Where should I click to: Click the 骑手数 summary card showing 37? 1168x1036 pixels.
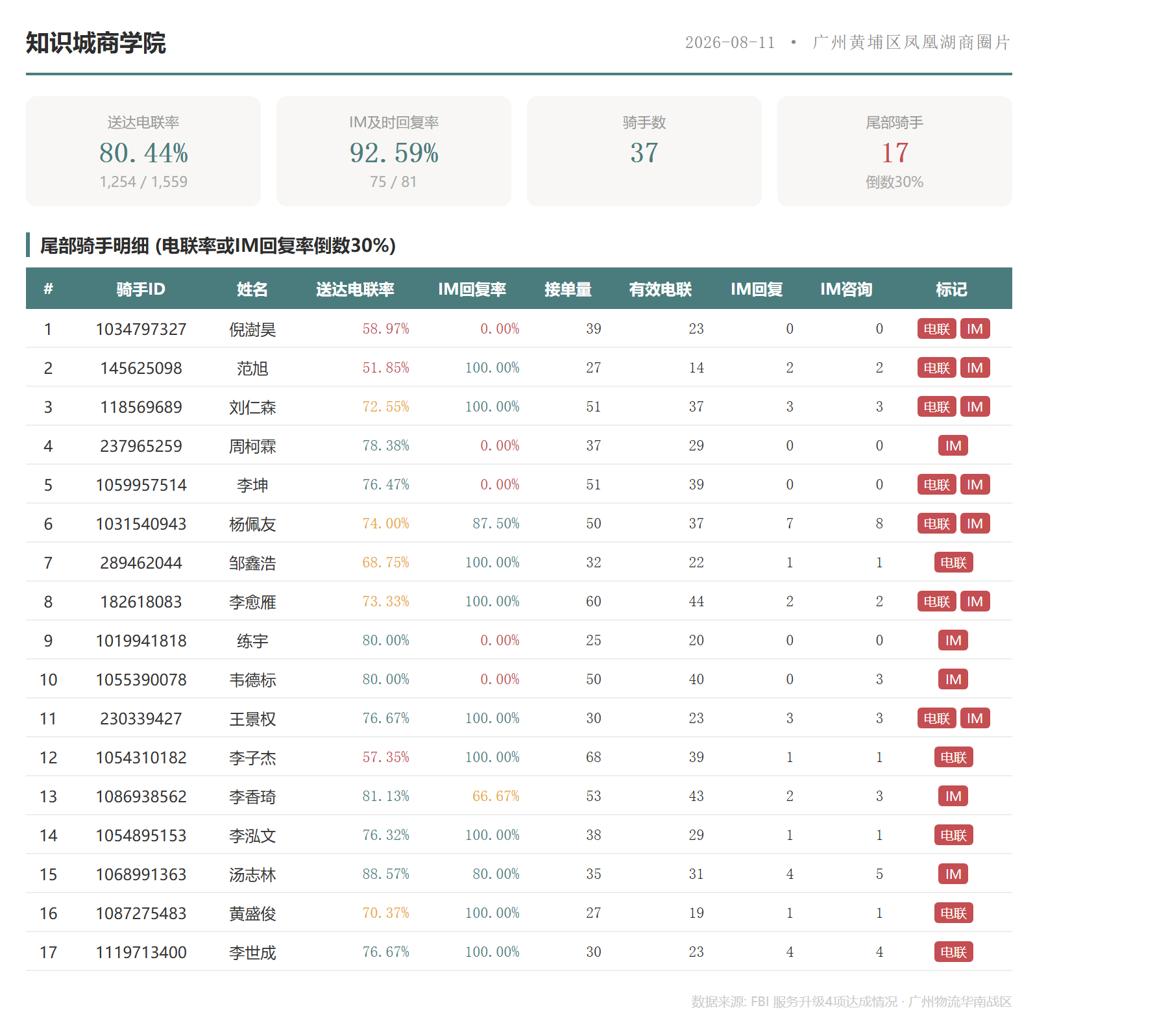pos(644,151)
